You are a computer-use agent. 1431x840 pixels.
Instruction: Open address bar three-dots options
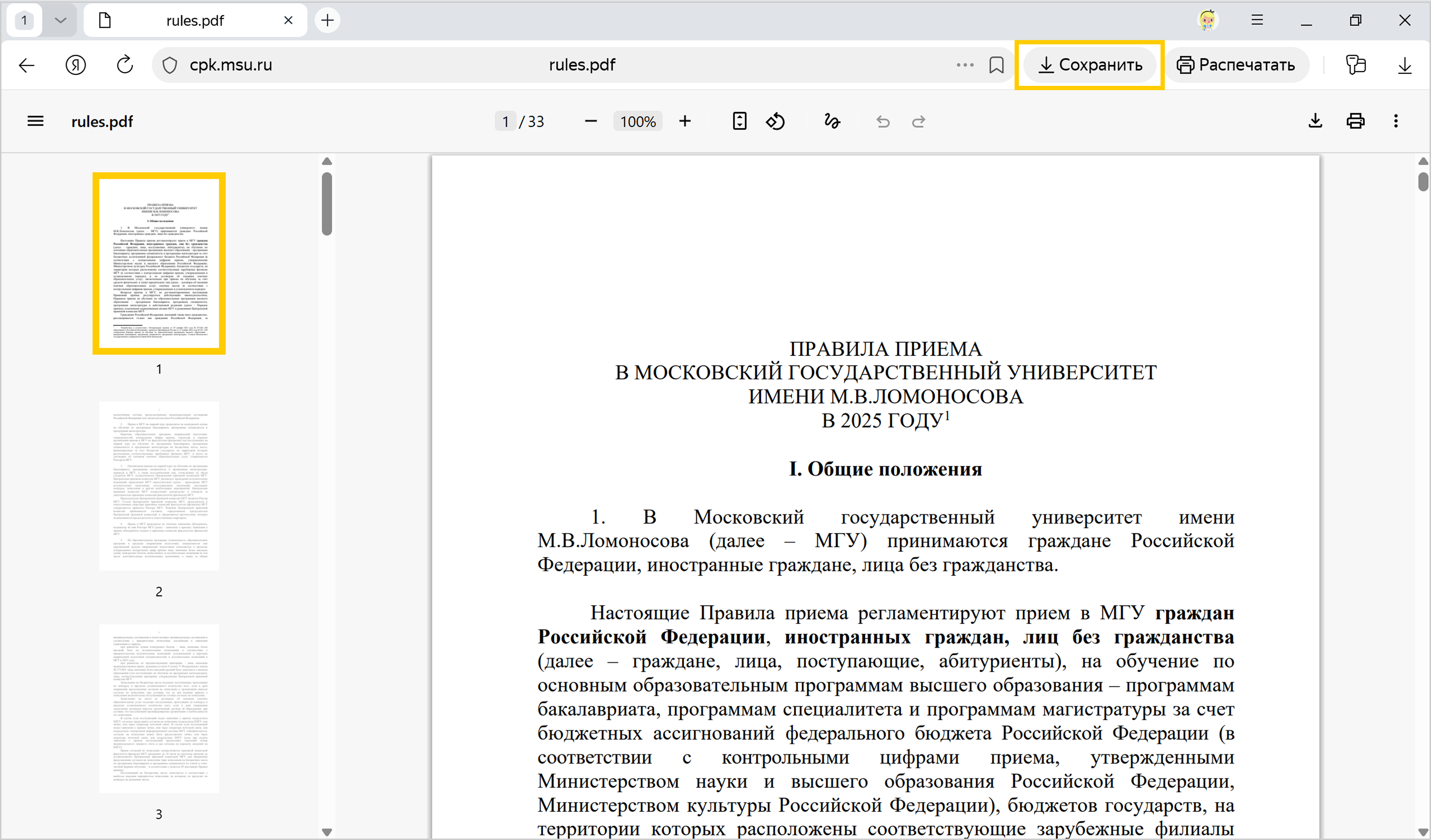[965, 65]
